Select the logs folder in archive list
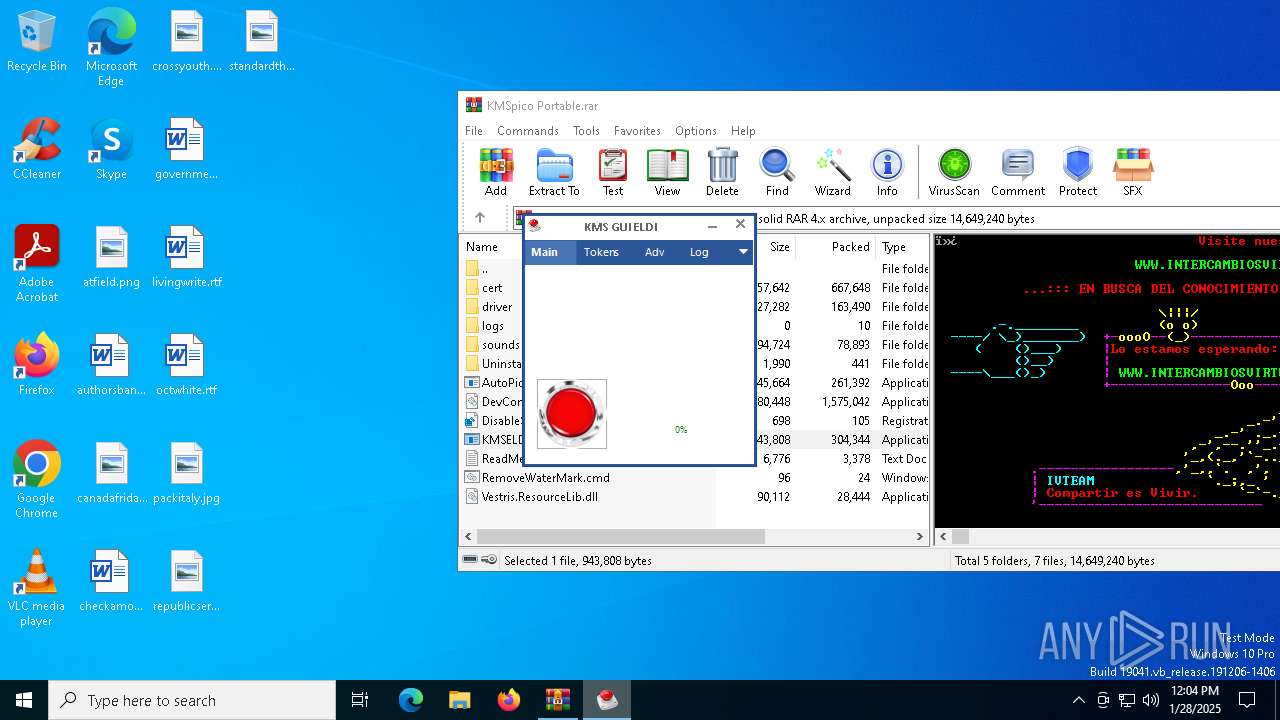The width and height of the screenshot is (1280, 720). coord(493,326)
